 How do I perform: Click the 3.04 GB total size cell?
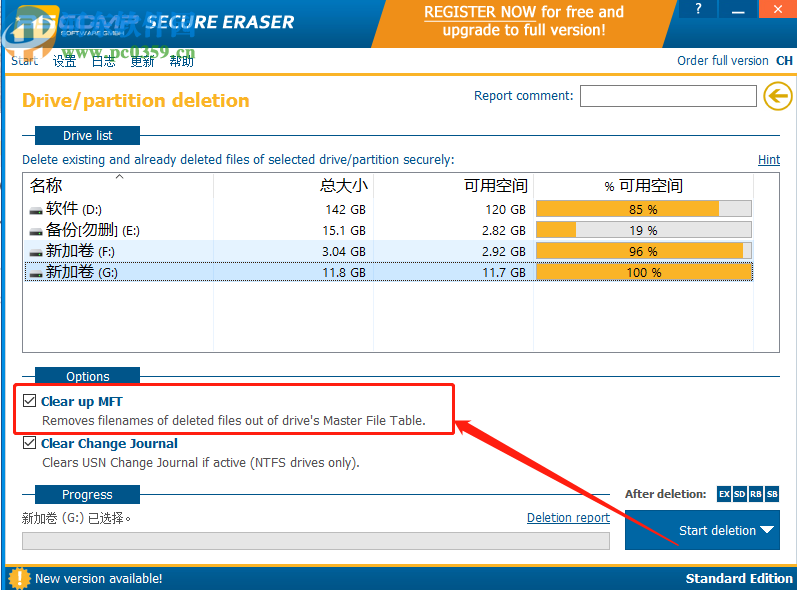(x=344, y=252)
